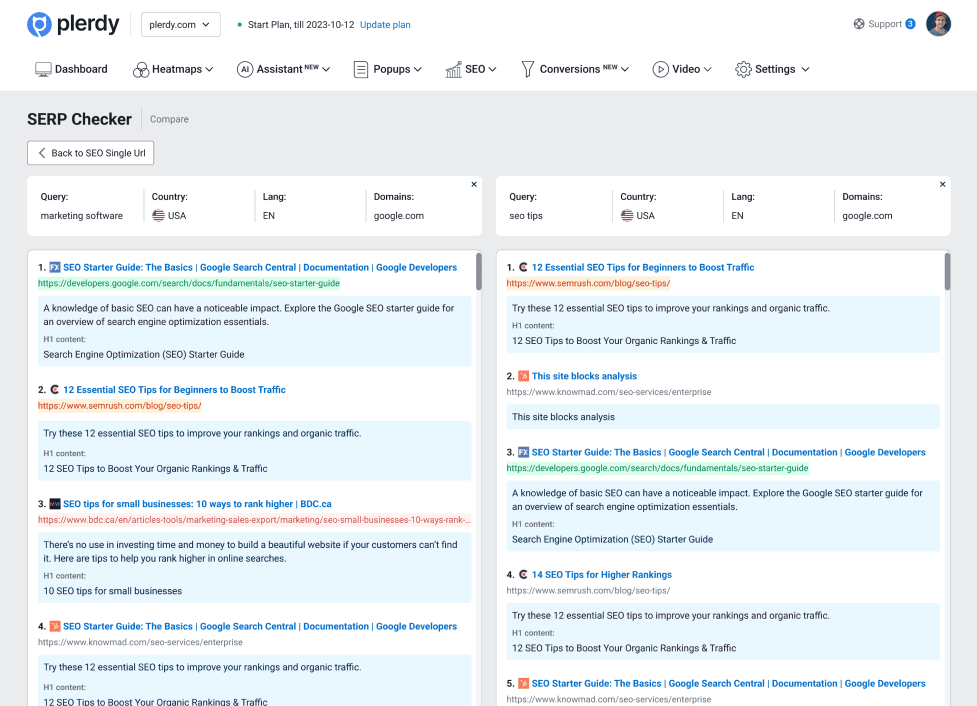Click the Conversions funnel icon
This screenshot has width=977, height=706.
pos(528,69)
